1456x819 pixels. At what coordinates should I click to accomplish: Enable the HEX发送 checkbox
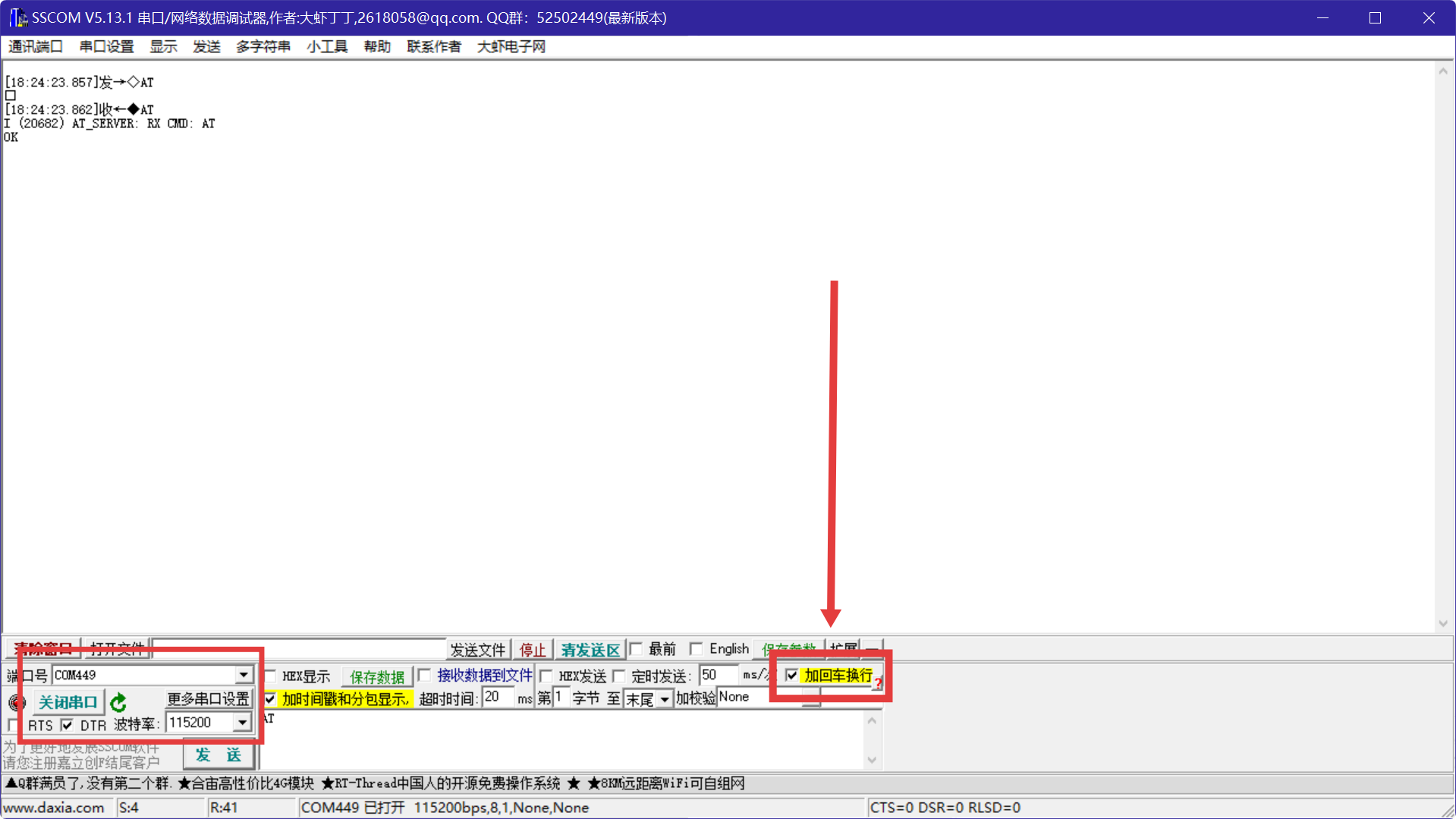pyautogui.click(x=546, y=676)
